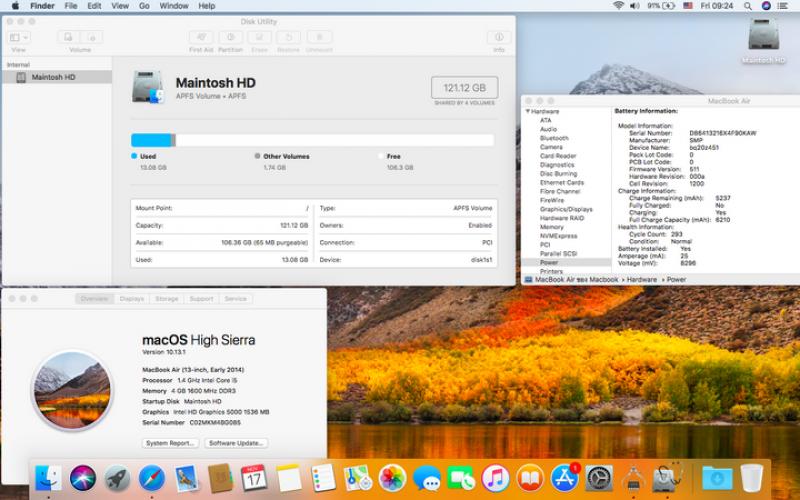Open App Store icon with badge
The height and width of the screenshot is (500, 800).
564,479
